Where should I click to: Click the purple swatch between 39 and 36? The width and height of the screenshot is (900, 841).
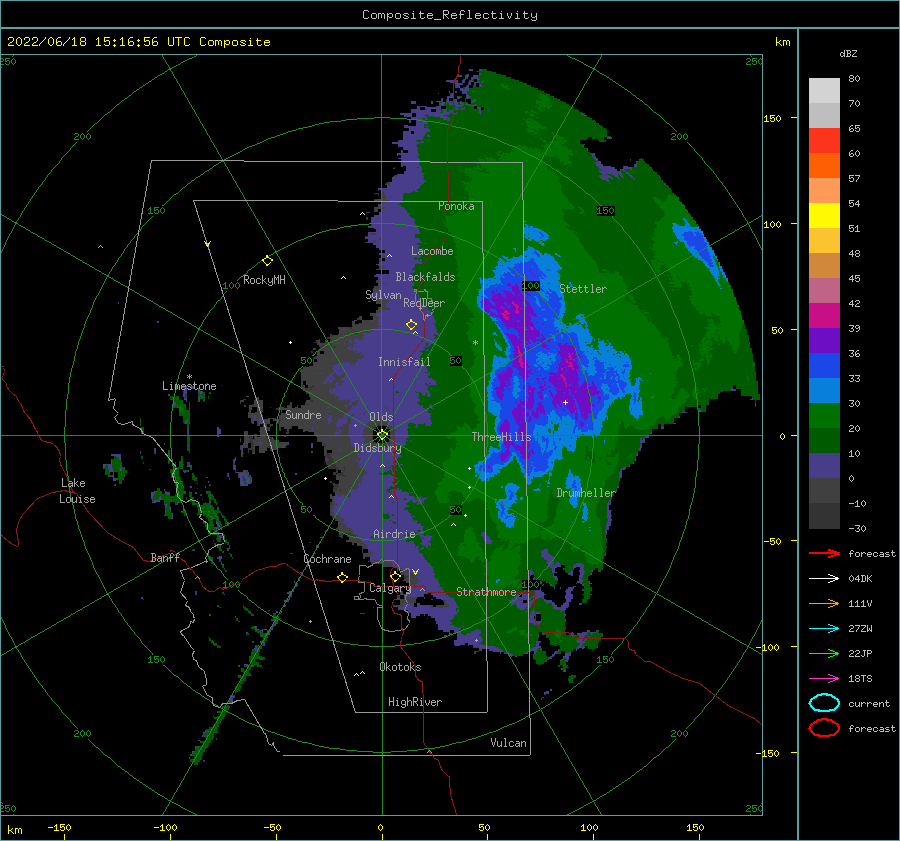pyautogui.click(x=824, y=340)
